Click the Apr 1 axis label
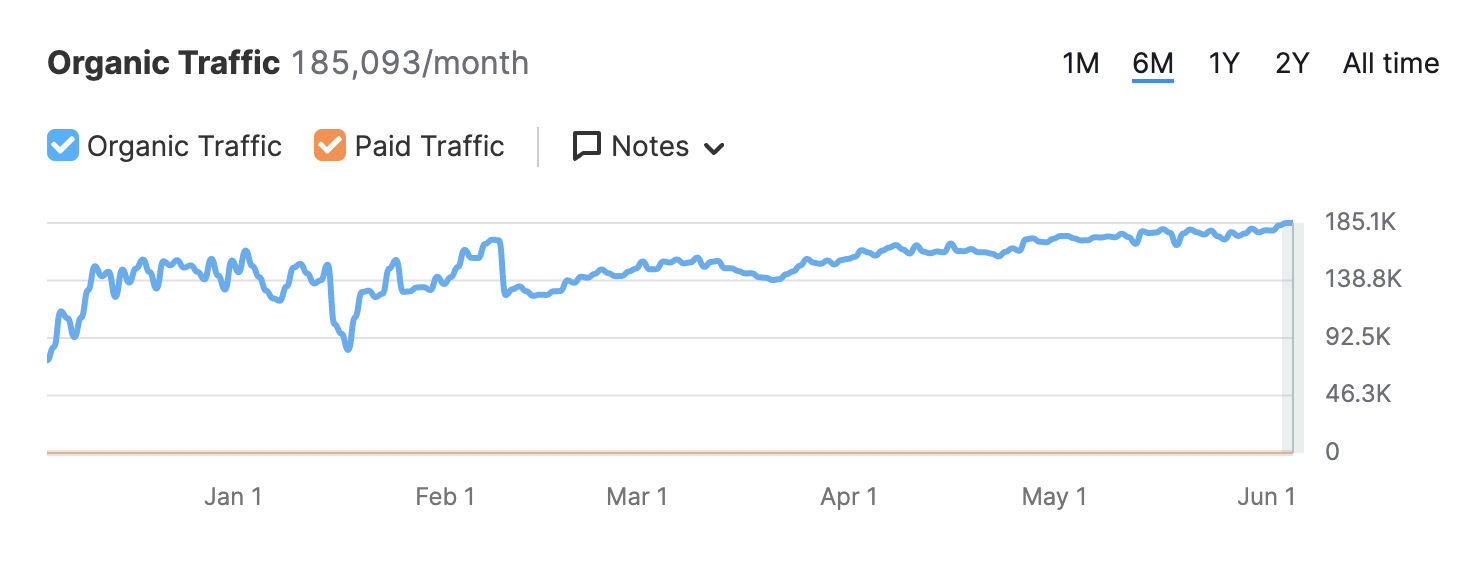This screenshot has height=562, width=1468. click(x=848, y=497)
